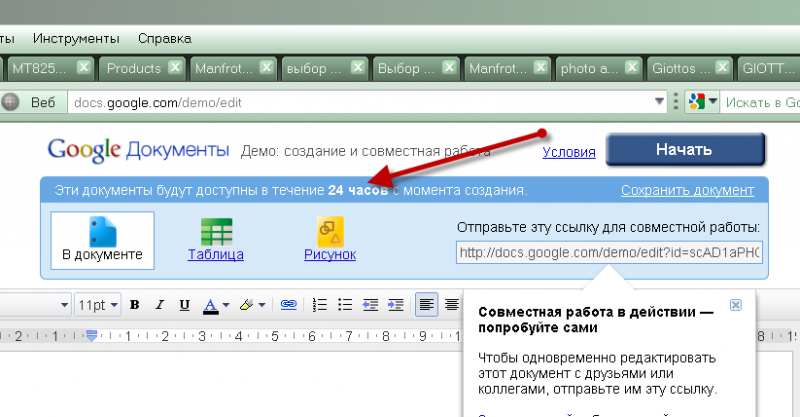Expand the address bar history dropdown
The image size is (800, 417).
(x=659, y=102)
